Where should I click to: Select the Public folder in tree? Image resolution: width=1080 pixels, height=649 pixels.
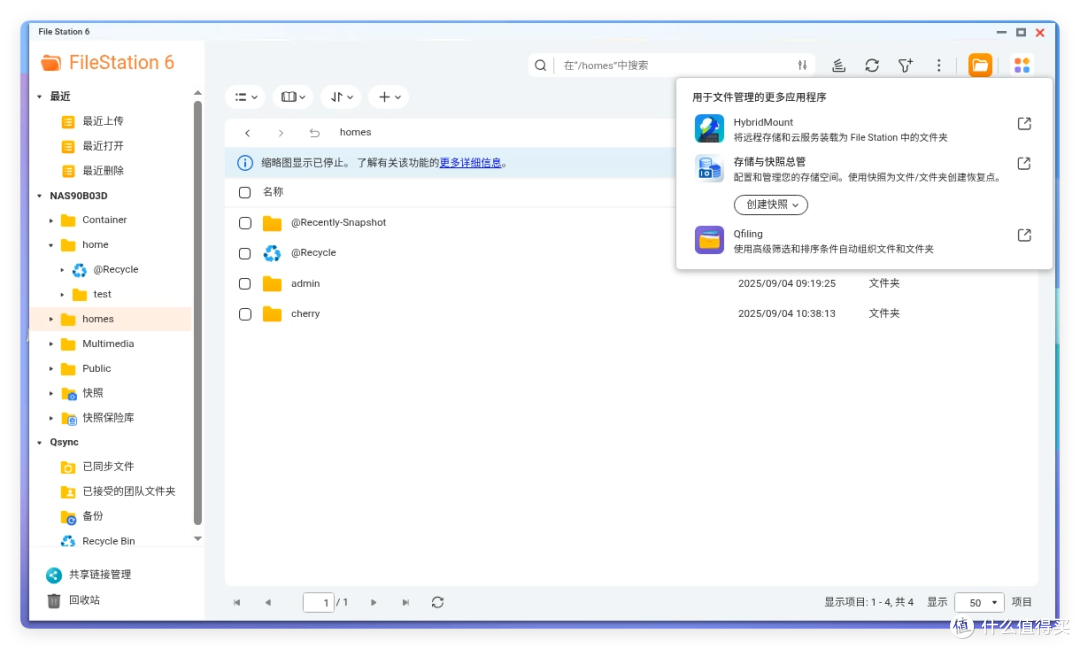[x=96, y=369]
